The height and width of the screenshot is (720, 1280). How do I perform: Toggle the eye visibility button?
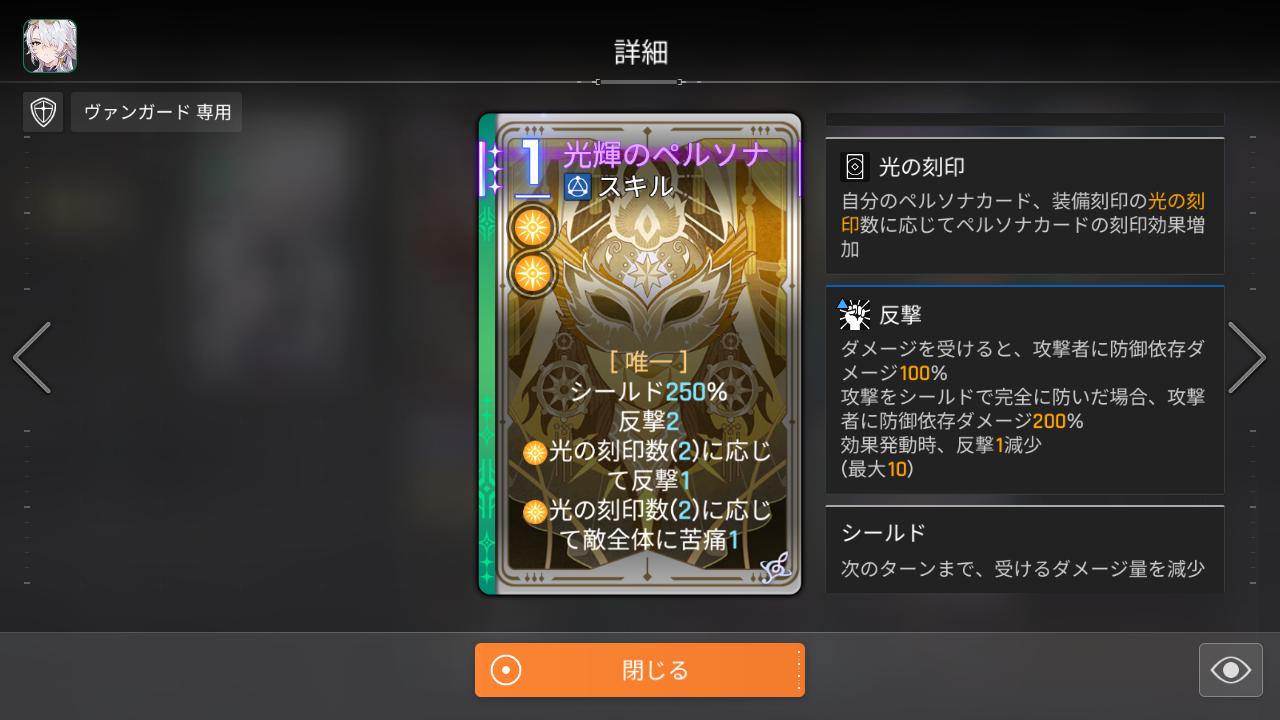point(1231,670)
